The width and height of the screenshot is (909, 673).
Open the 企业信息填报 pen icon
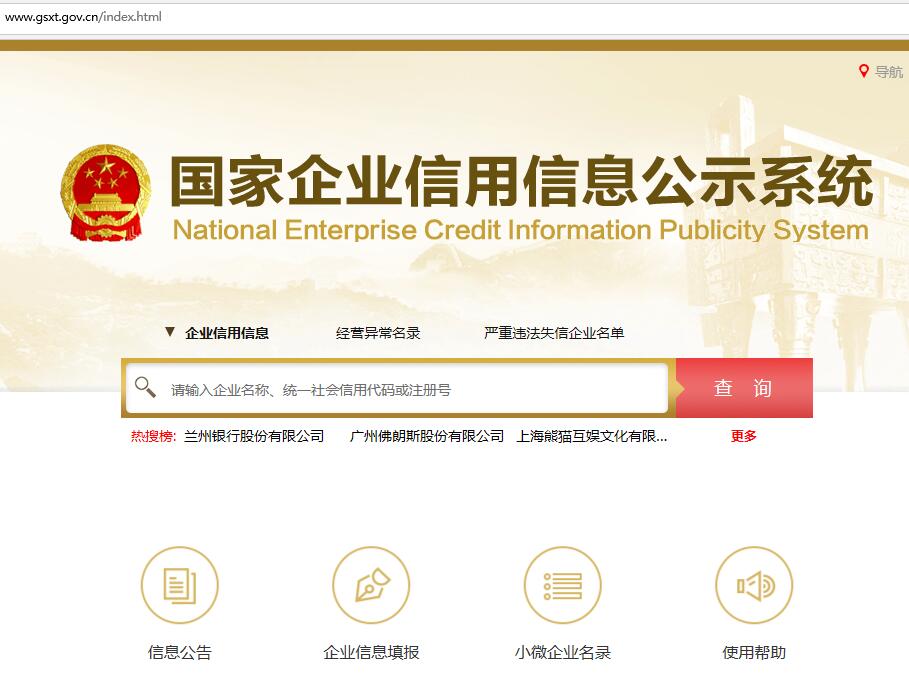pyautogui.click(x=371, y=585)
